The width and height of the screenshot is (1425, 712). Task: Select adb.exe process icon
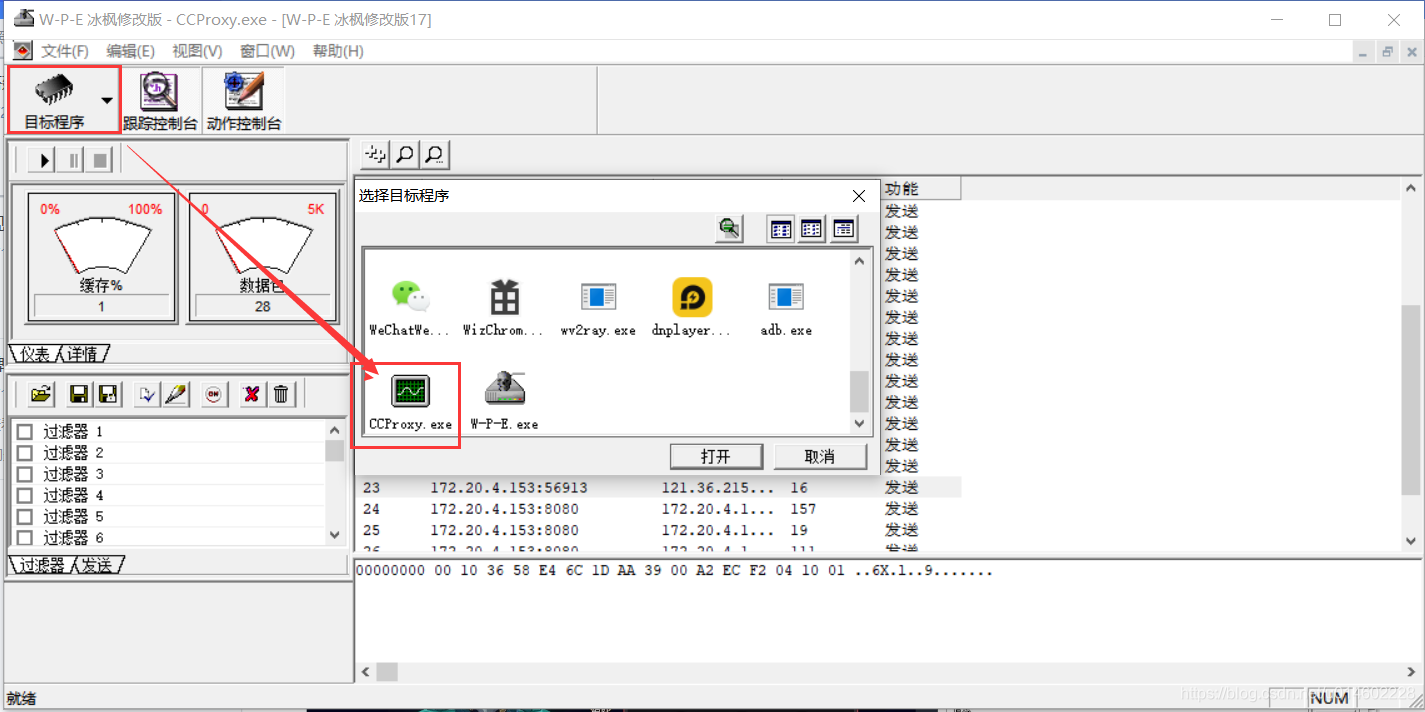click(786, 296)
